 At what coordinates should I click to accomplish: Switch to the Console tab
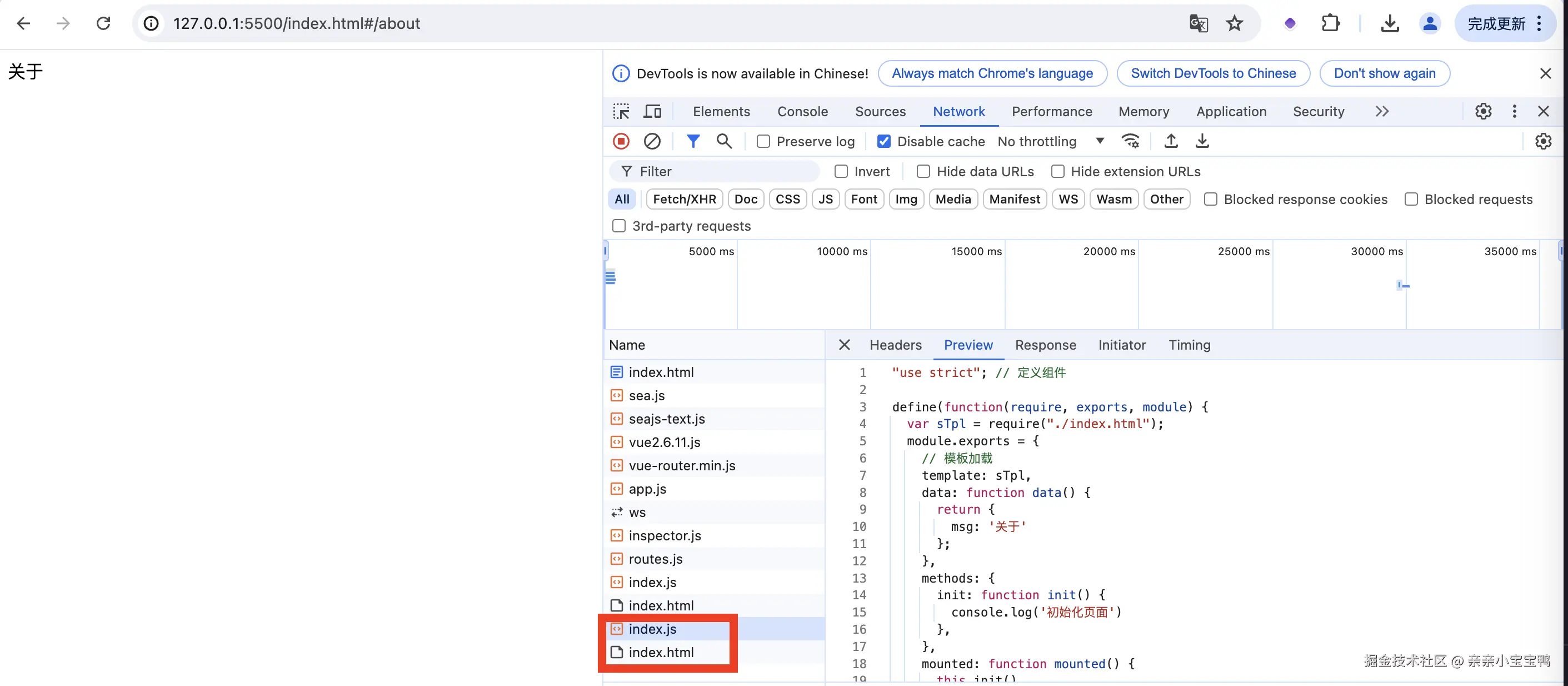(802, 112)
